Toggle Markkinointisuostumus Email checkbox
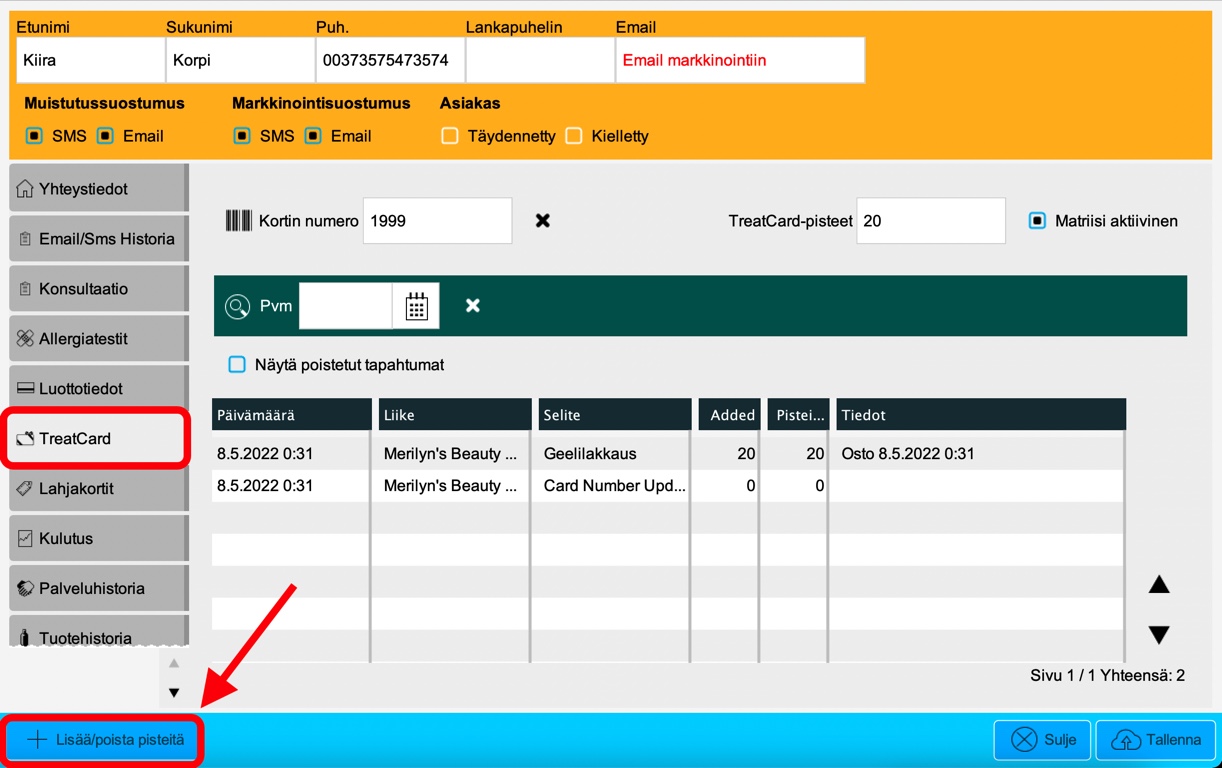The image size is (1222, 768). (313, 136)
